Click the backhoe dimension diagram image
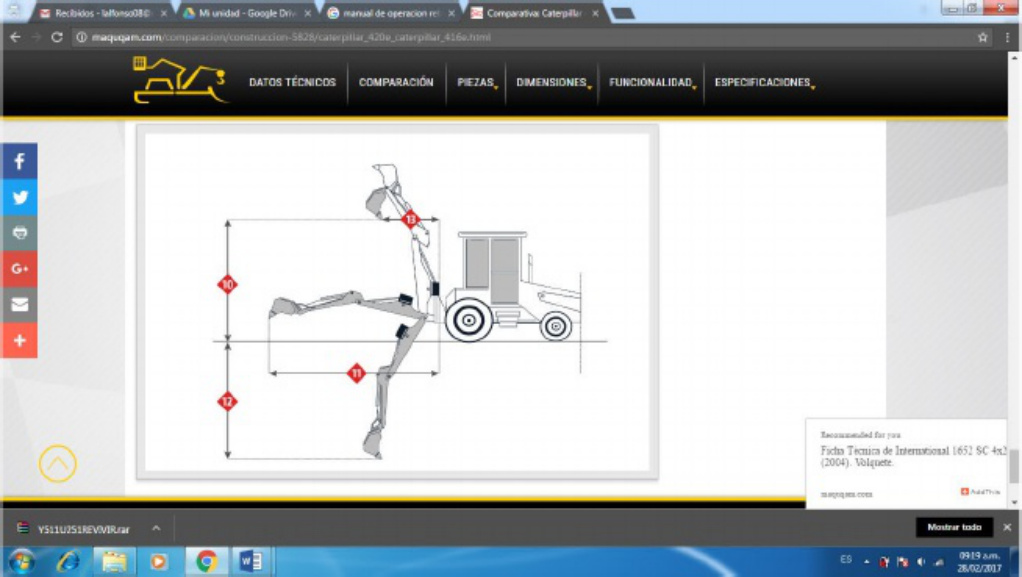Image resolution: width=1022 pixels, height=577 pixels. [x=397, y=302]
